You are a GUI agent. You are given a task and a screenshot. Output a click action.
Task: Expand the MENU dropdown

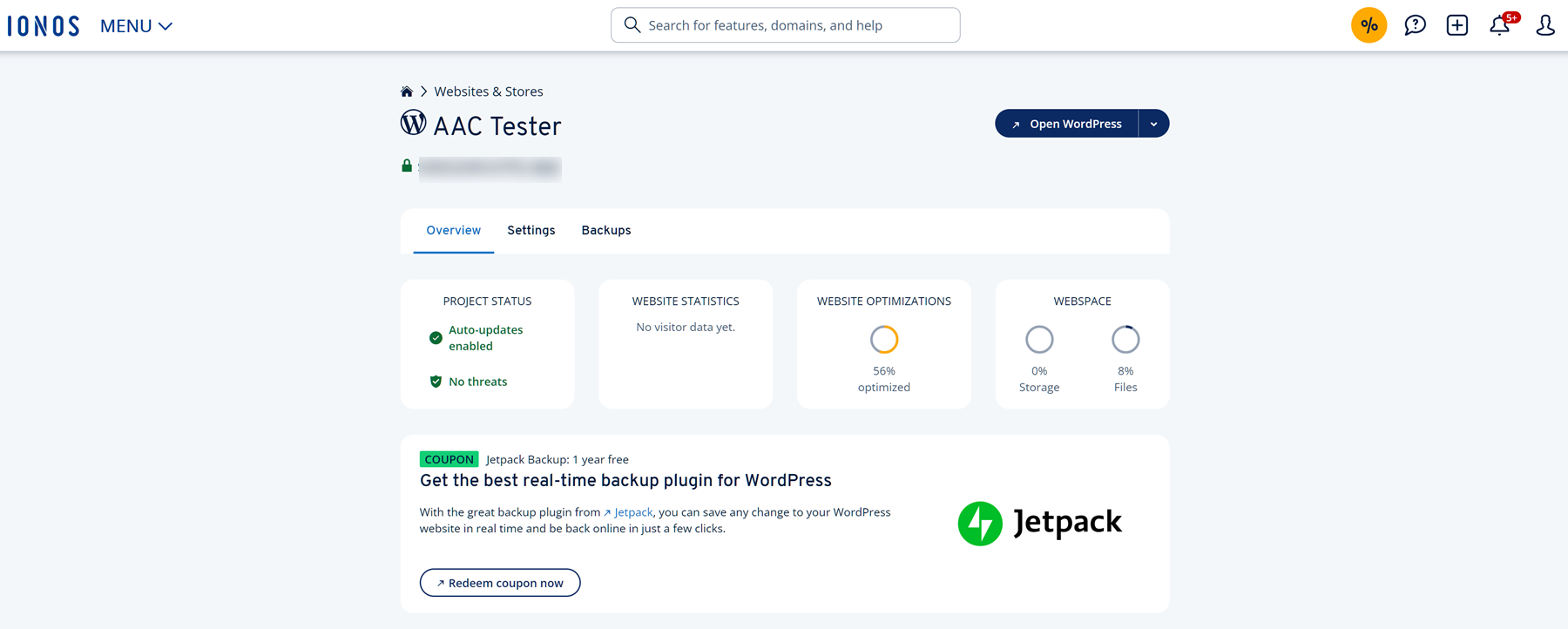pos(136,26)
